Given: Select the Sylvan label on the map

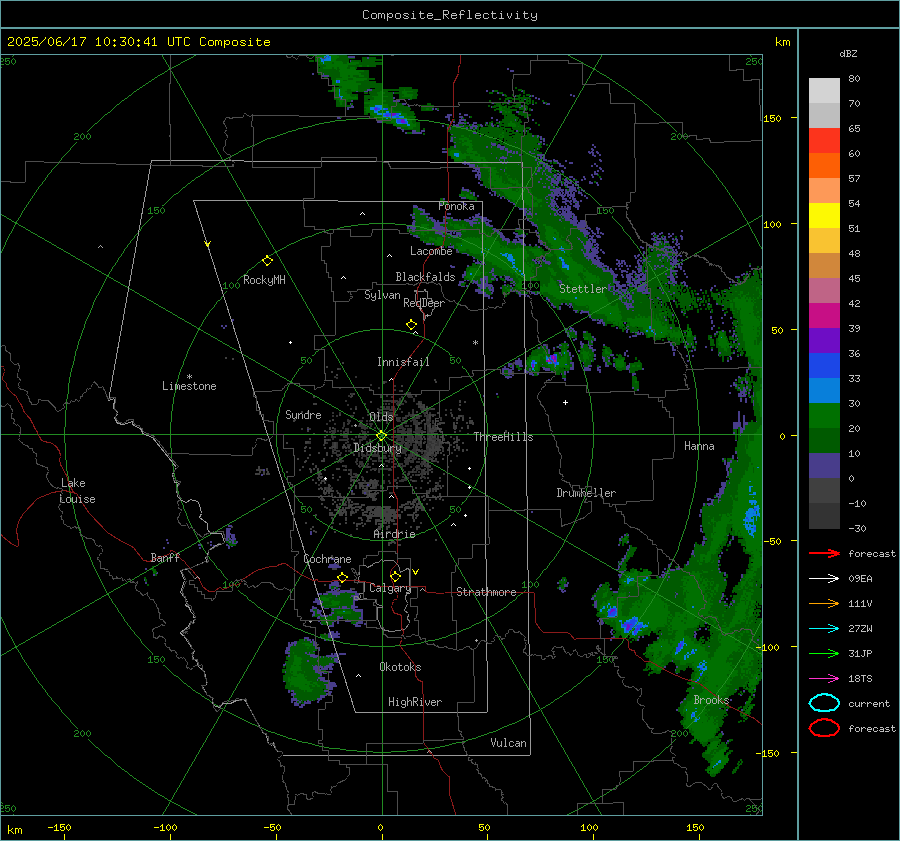Looking at the screenshot, I should click(x=382, y=295).
